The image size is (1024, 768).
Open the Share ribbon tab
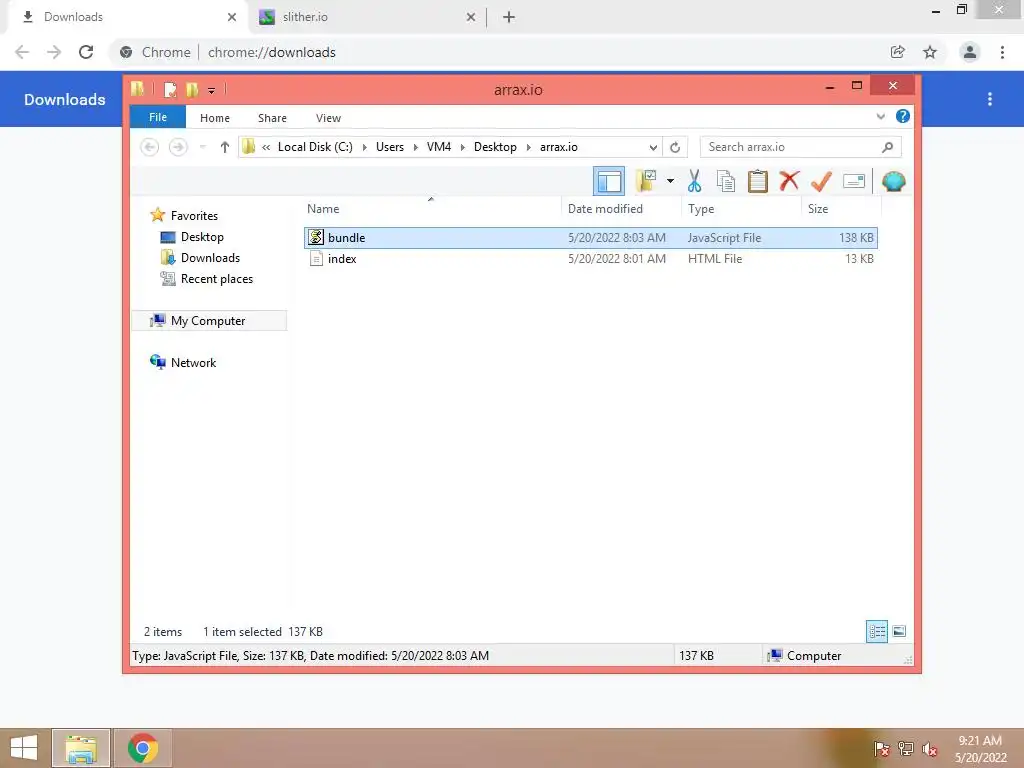tap(272, 118)
